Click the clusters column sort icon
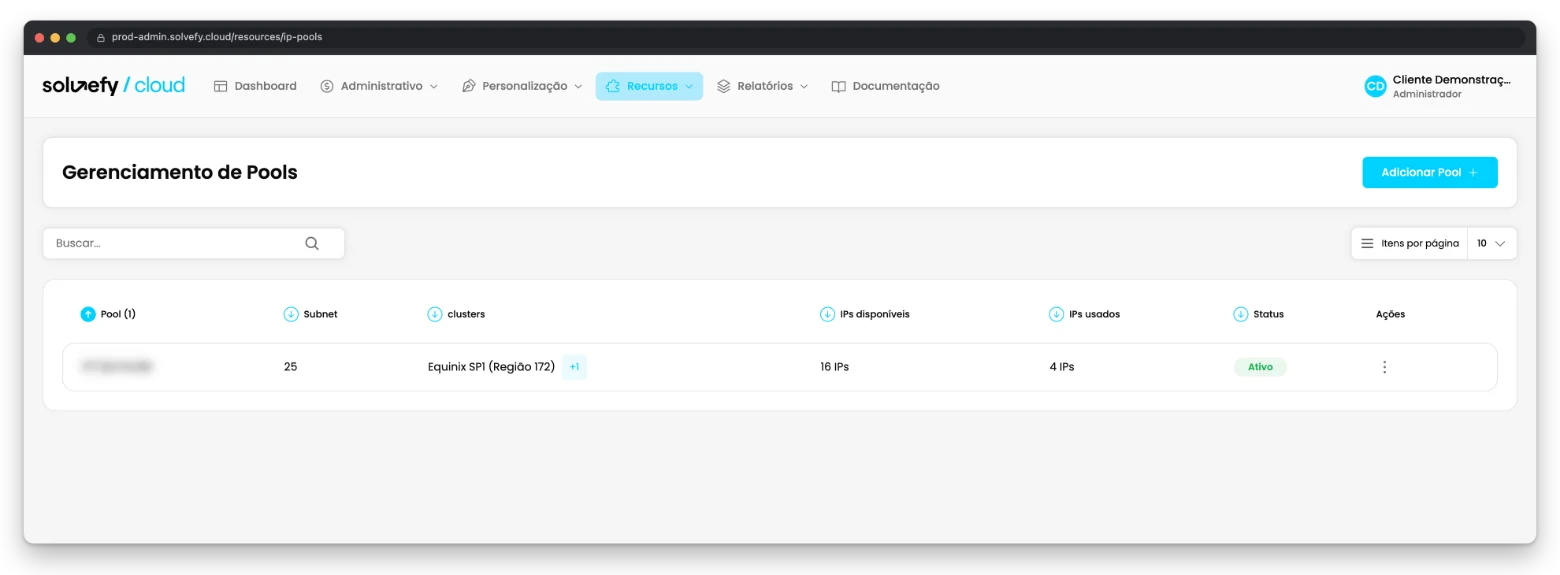Viewport: 1560px width, 575px height. click(435, 314)
